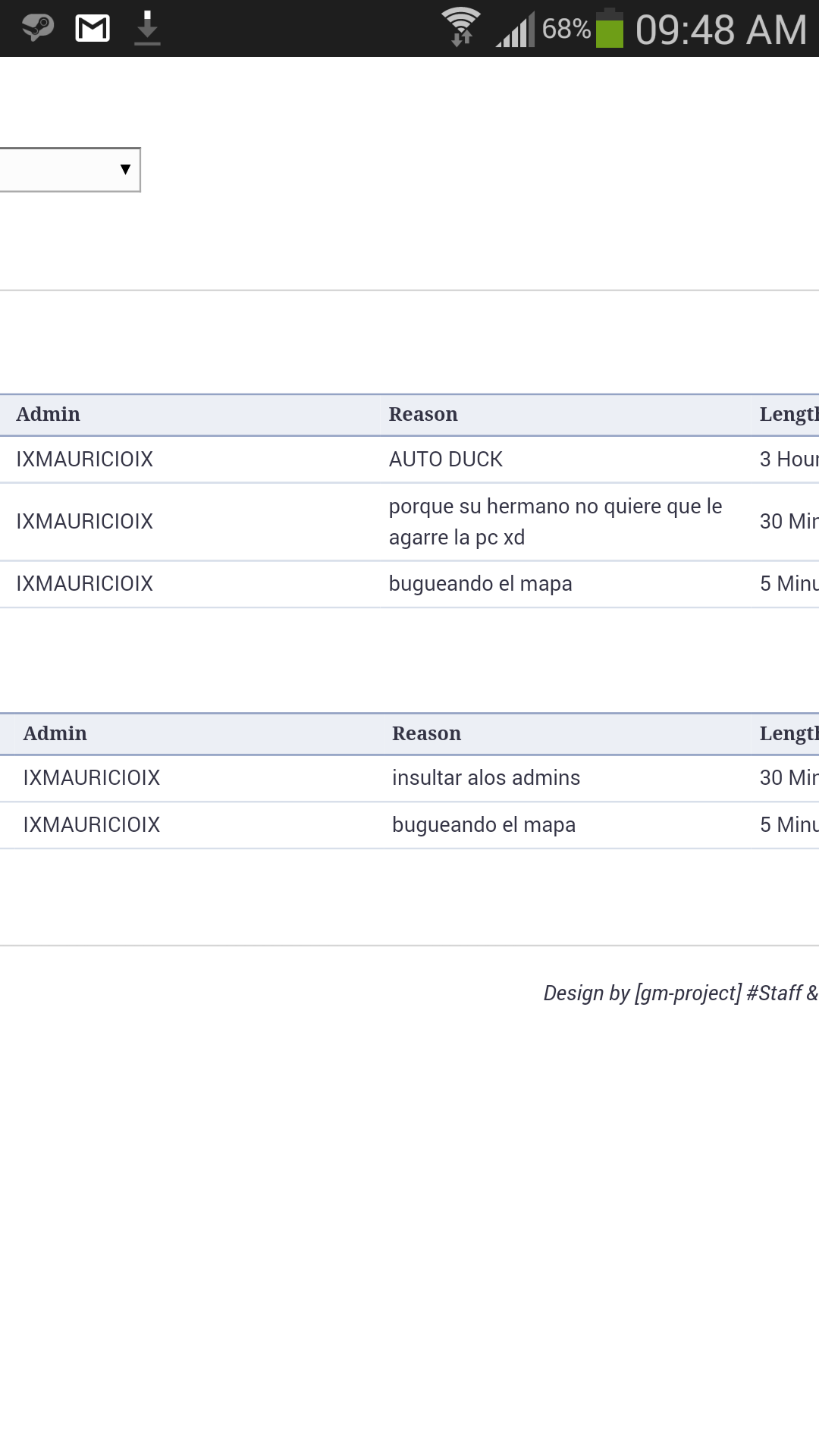Sort by Reason in first table

(x=423, y=414)
